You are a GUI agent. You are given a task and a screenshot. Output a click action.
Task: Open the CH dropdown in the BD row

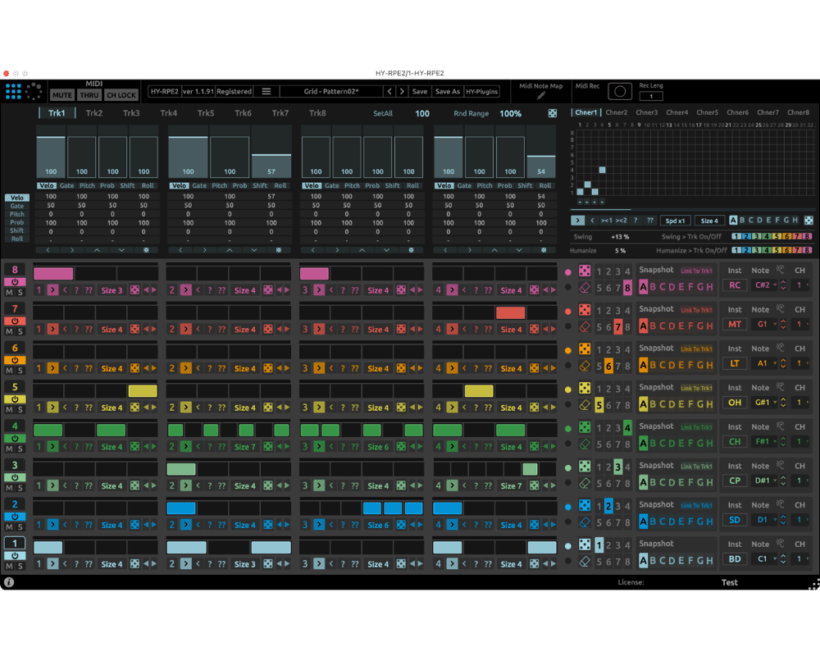click(800, 559)
